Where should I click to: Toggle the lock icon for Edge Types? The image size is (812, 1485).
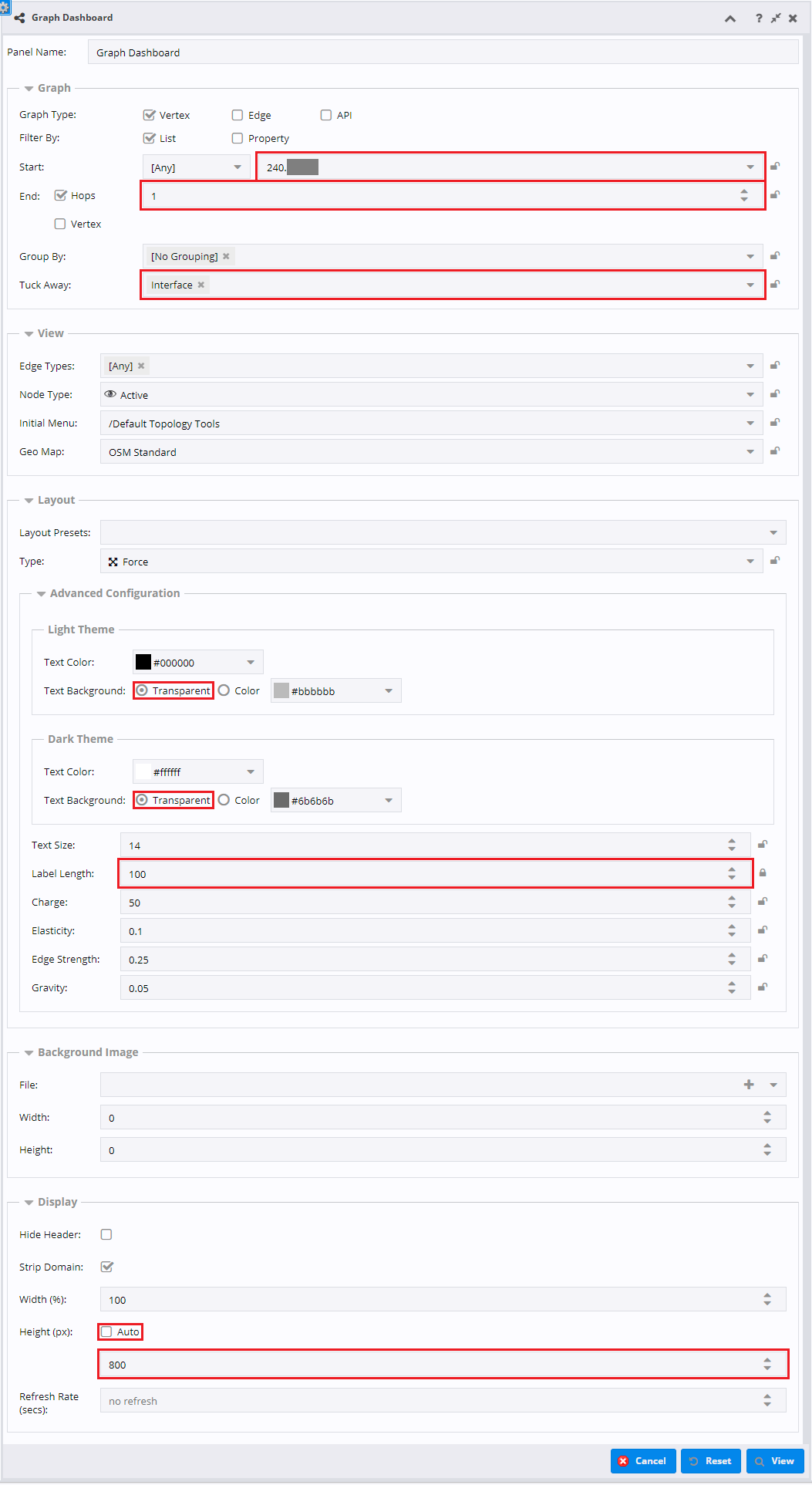coord(775,365)
